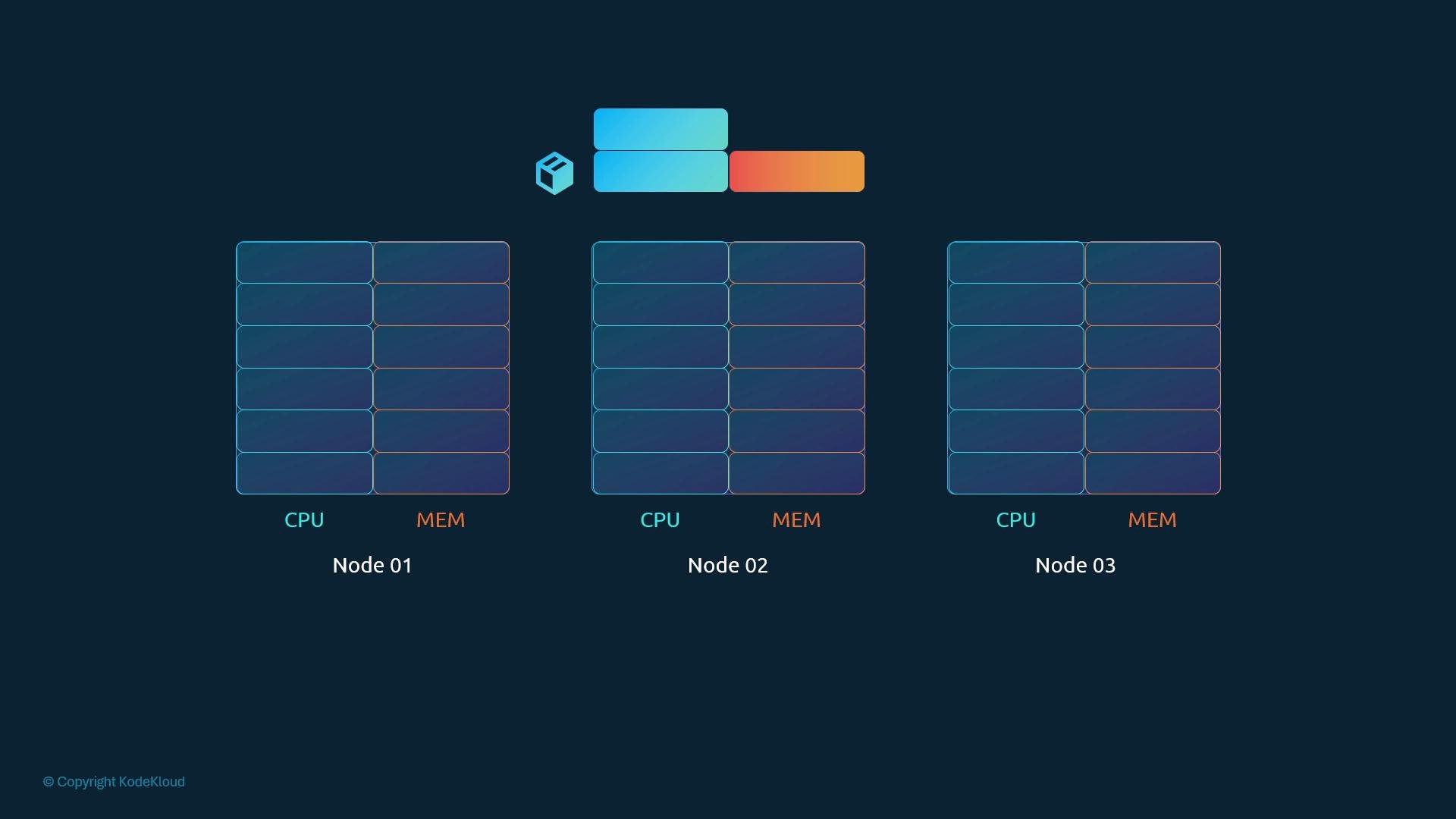
Task: Click Node 03 label
Action: 1075,565
